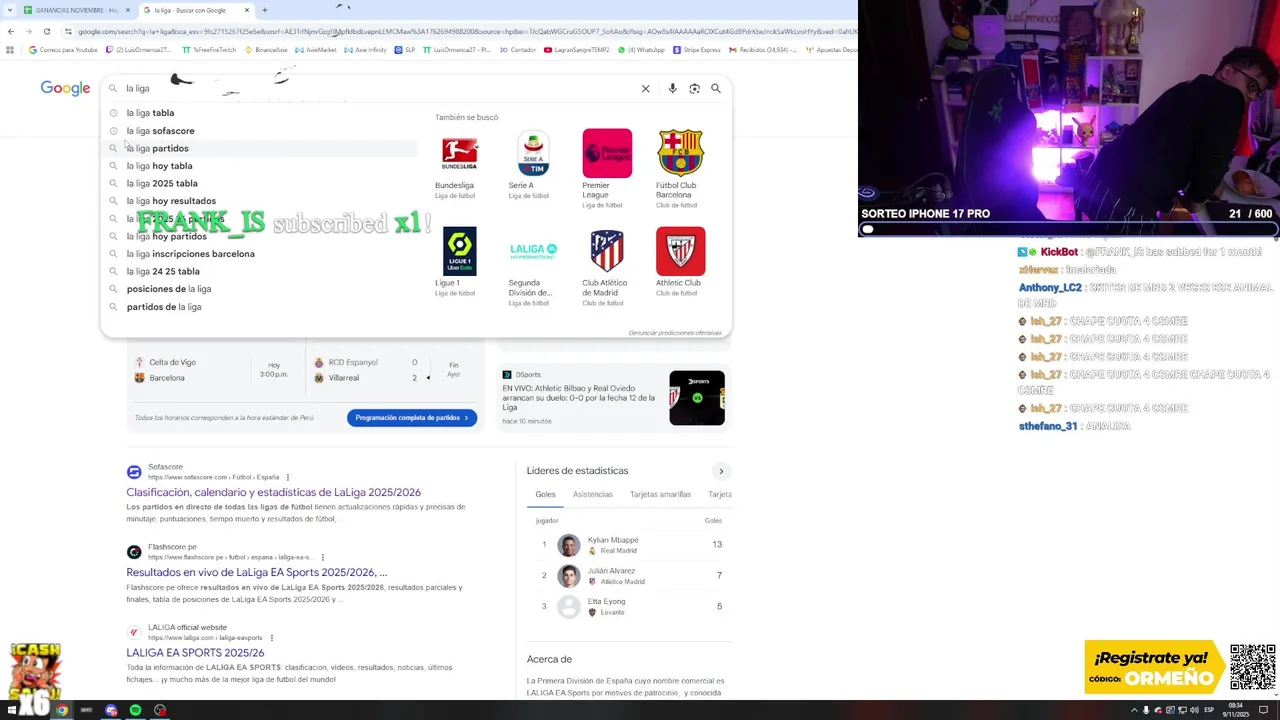
Task: Open Julián Alvarez player row
Action: pyautogui.click(x=630, y=576)
